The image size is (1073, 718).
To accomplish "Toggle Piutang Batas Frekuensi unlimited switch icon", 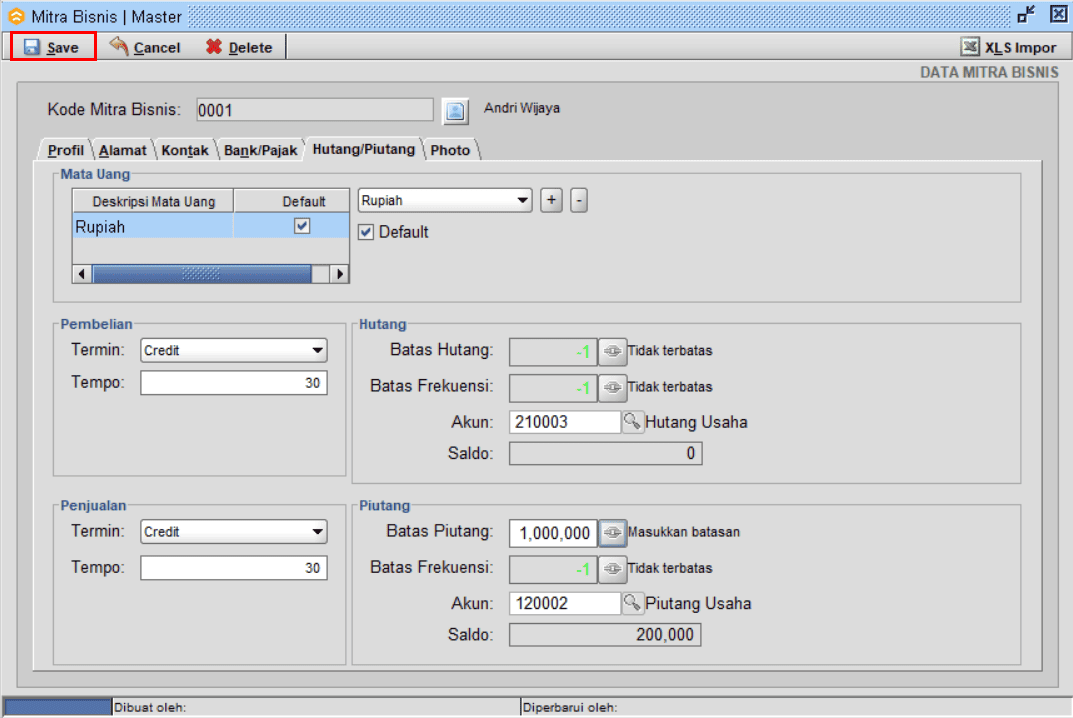I will pos(612,569).
